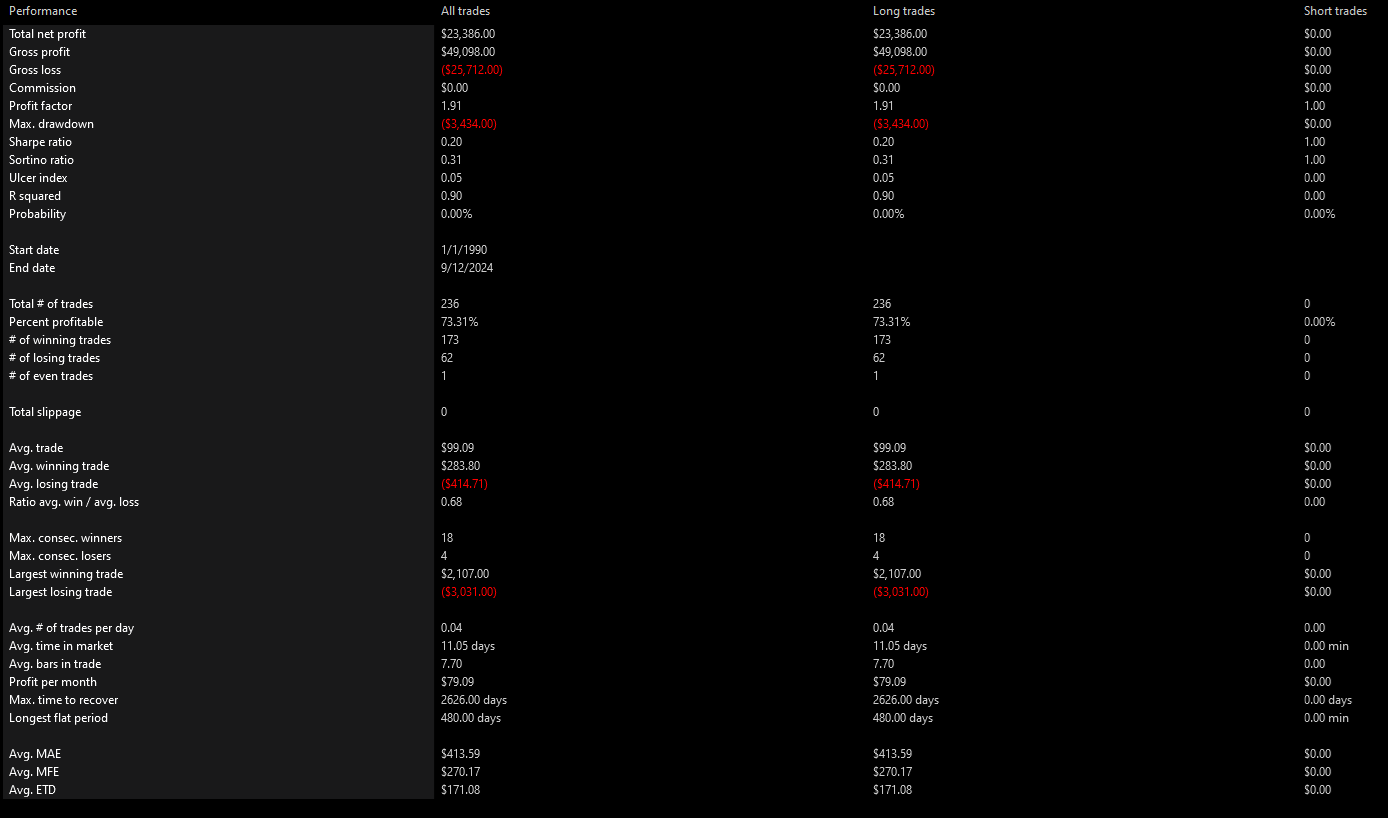This screenshot has height=818, width=1388.
Task: Click All trades Longest flat period 480.00 days
Action: tap(471, 718)
